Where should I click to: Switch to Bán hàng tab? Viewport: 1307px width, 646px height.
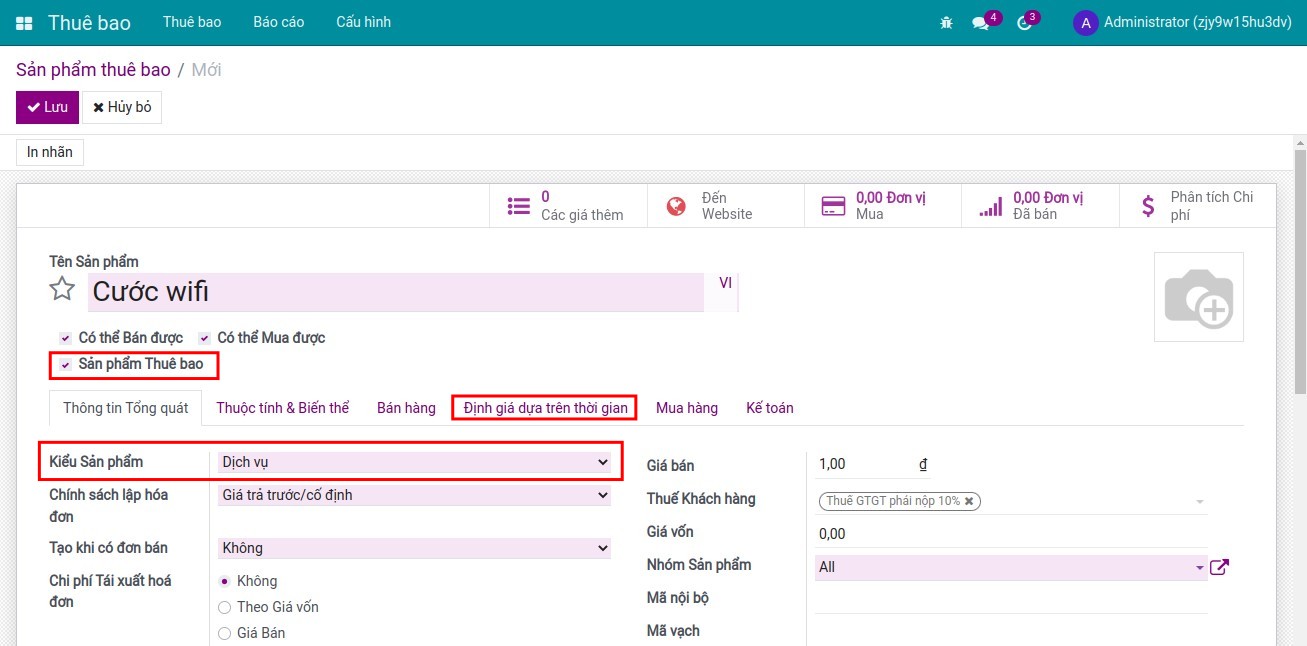point(406,408)
